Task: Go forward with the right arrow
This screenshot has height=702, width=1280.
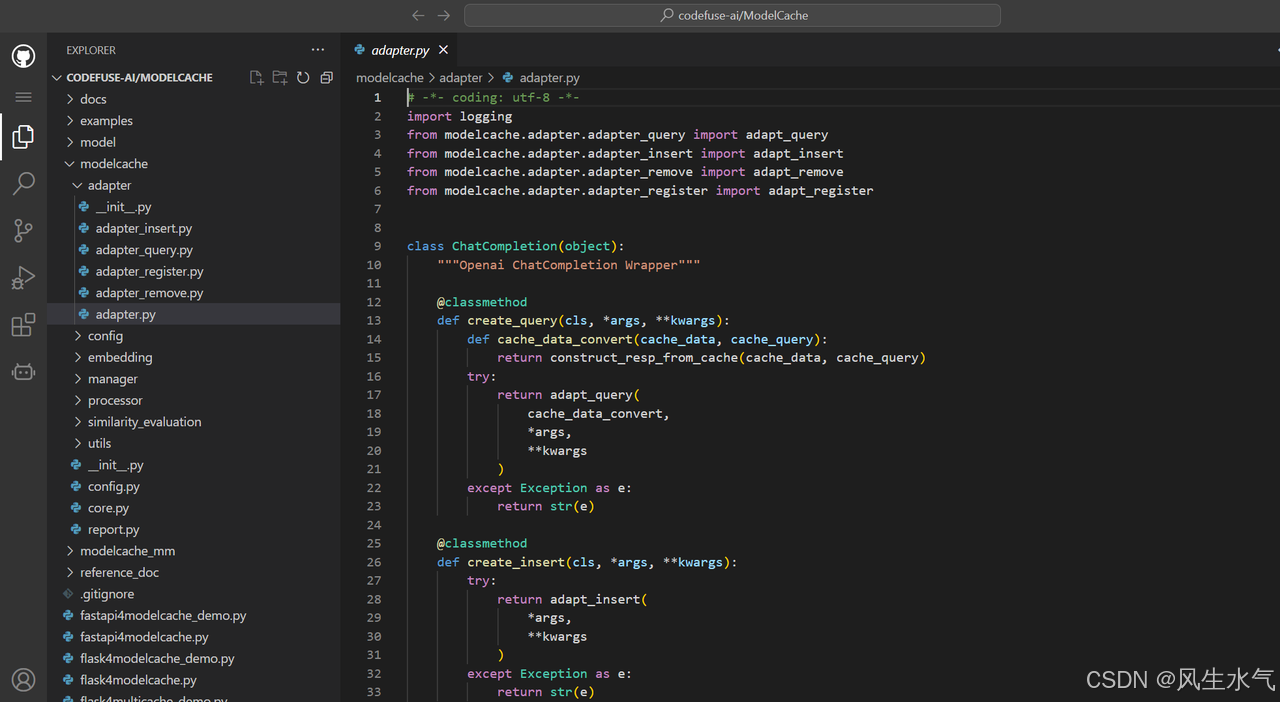Action: tap(444, 15)
